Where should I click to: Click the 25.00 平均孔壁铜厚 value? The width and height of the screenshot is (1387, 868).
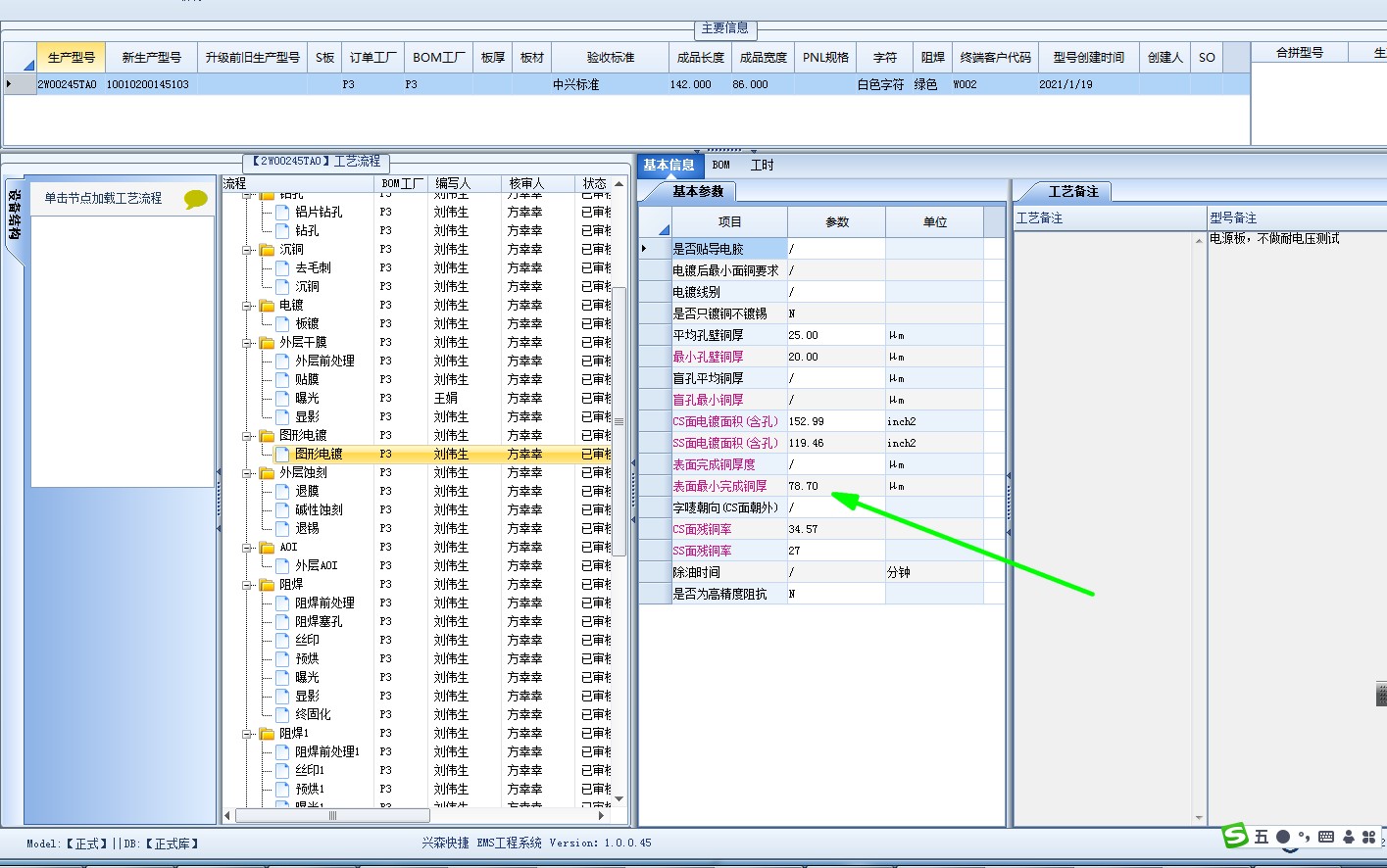tap(836, 335)
